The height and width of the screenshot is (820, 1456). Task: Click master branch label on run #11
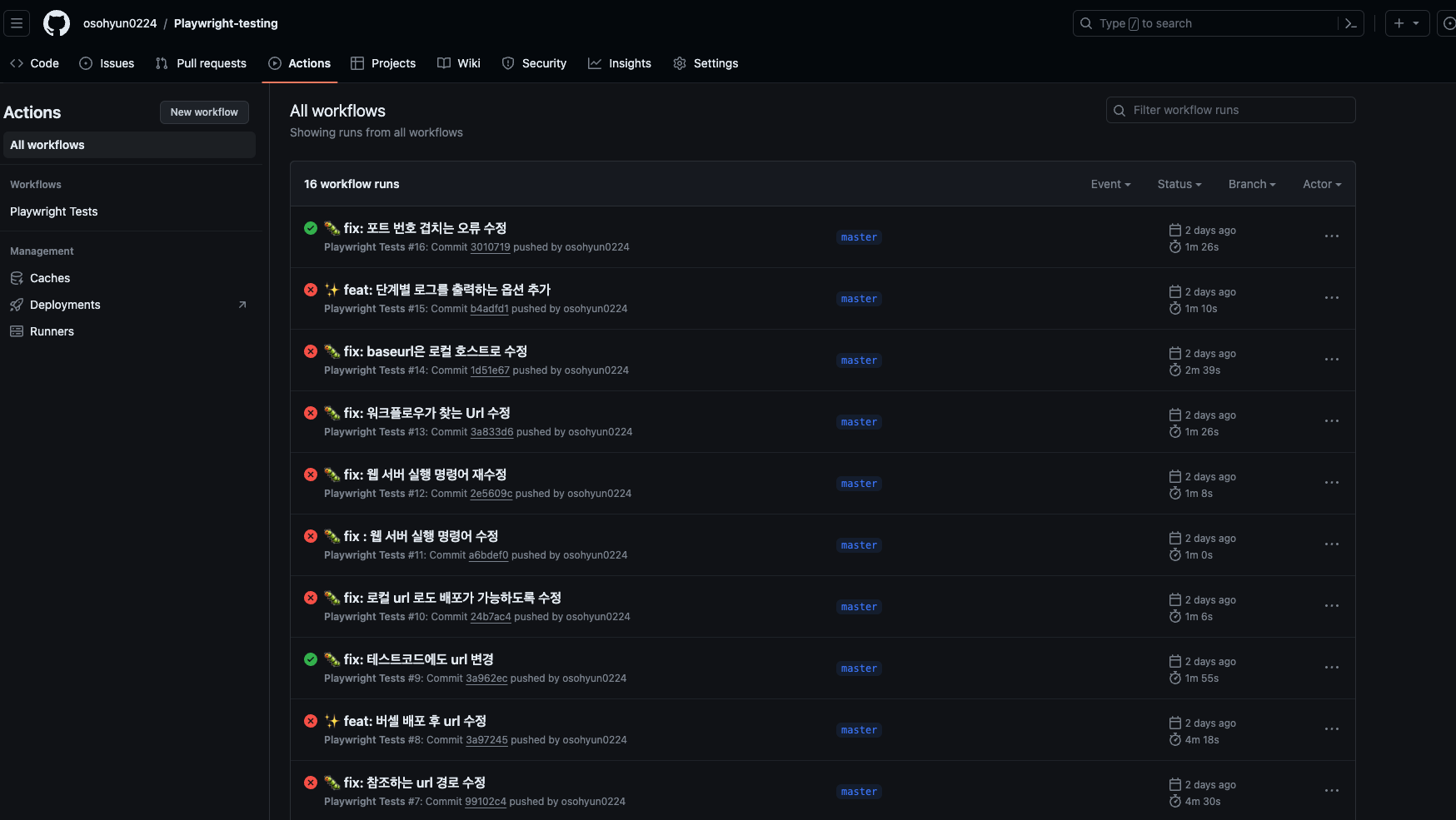click(859, 545)
